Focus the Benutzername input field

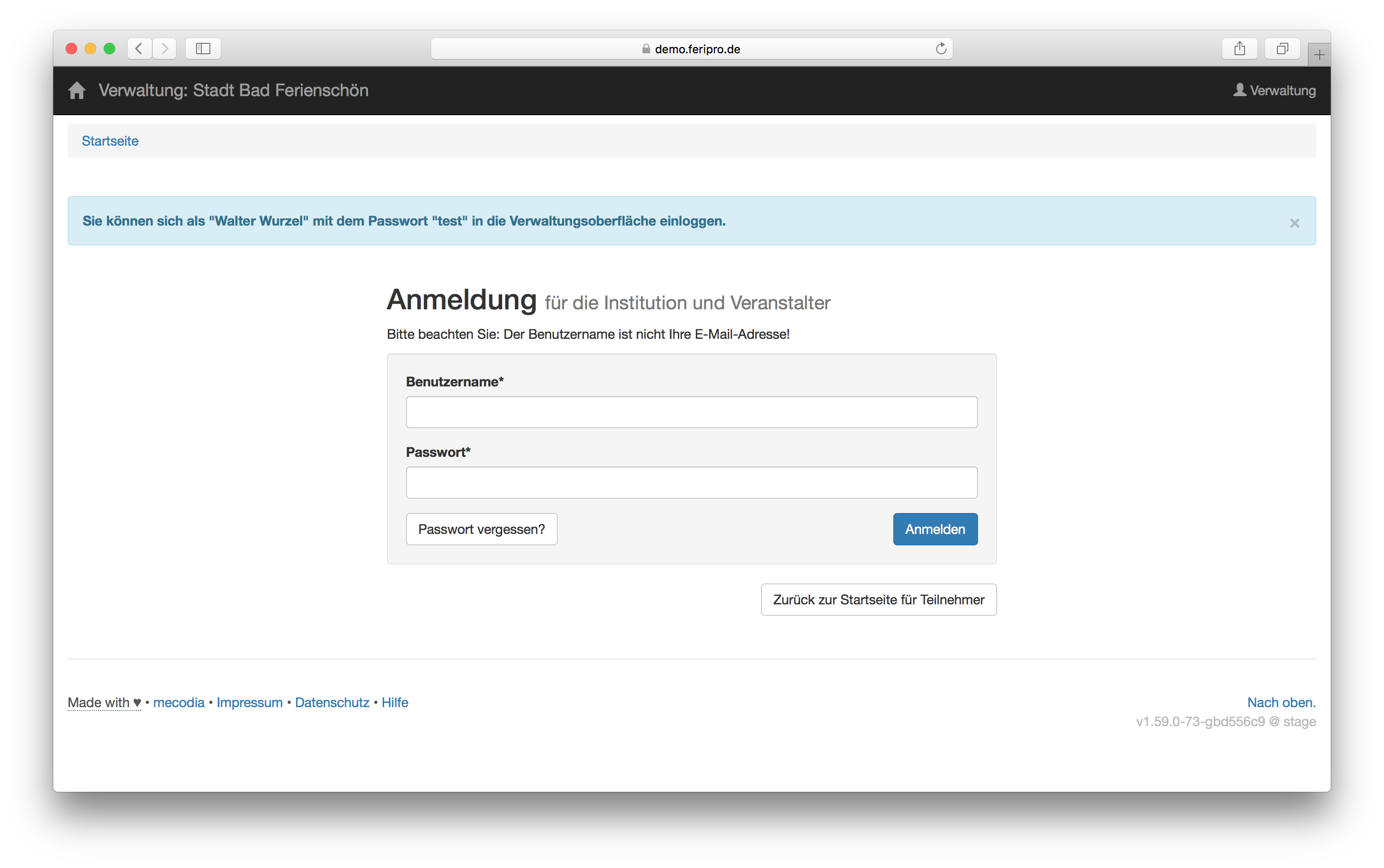tap(691, 412)
